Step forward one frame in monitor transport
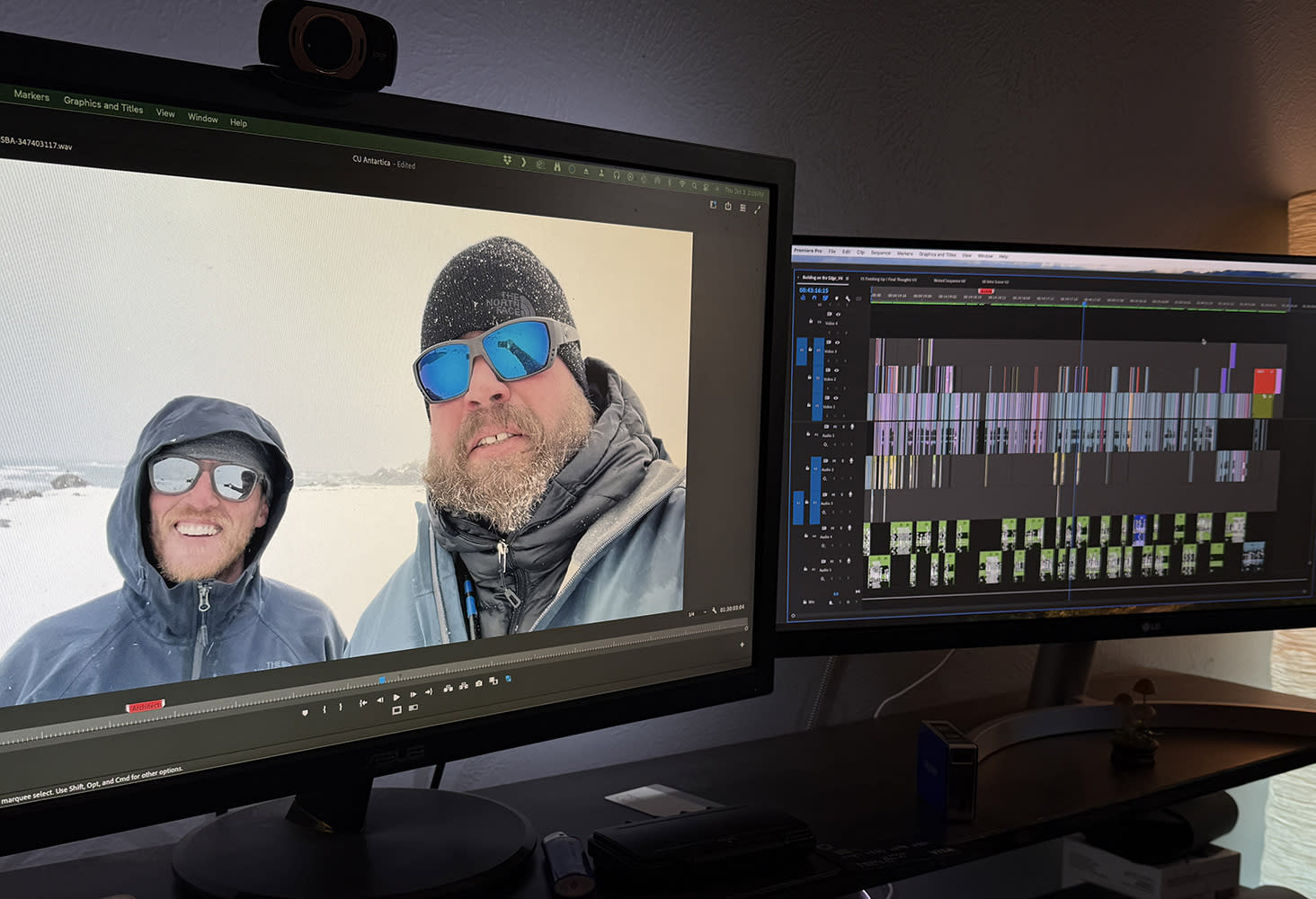1316x899 pixels. click(413, 695)
